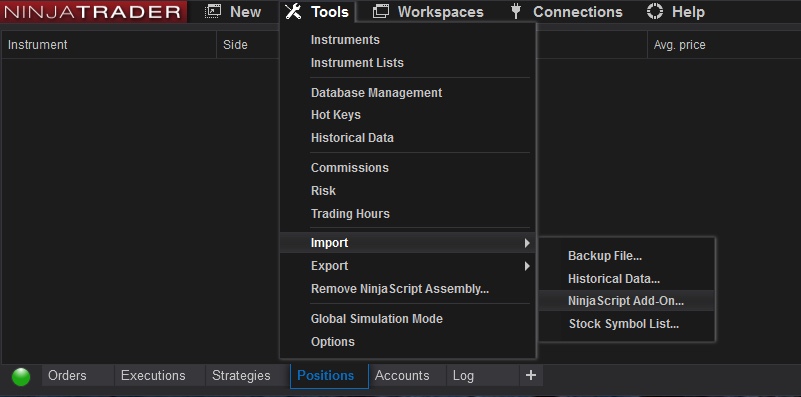Click the Connections plug icon
This screenshot has height=397, width=801.
[516, 12]
